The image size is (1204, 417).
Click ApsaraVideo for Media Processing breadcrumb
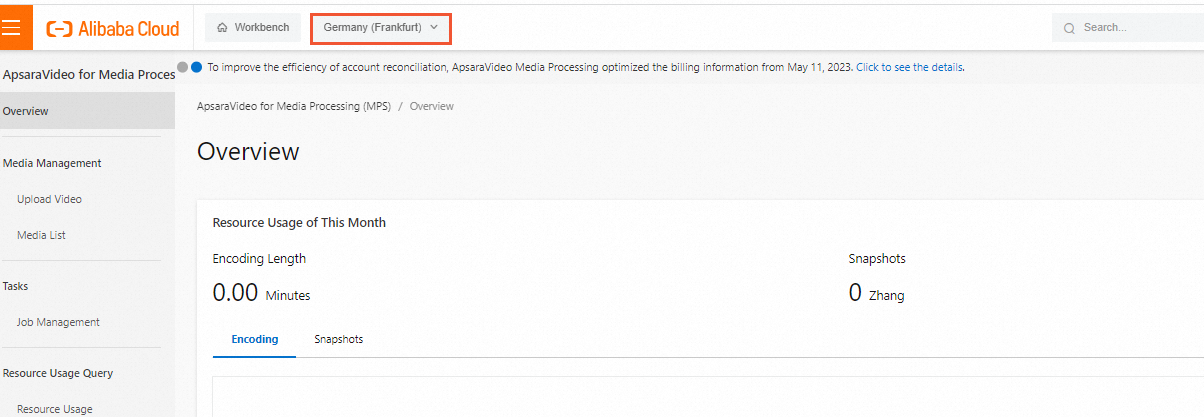293,106
